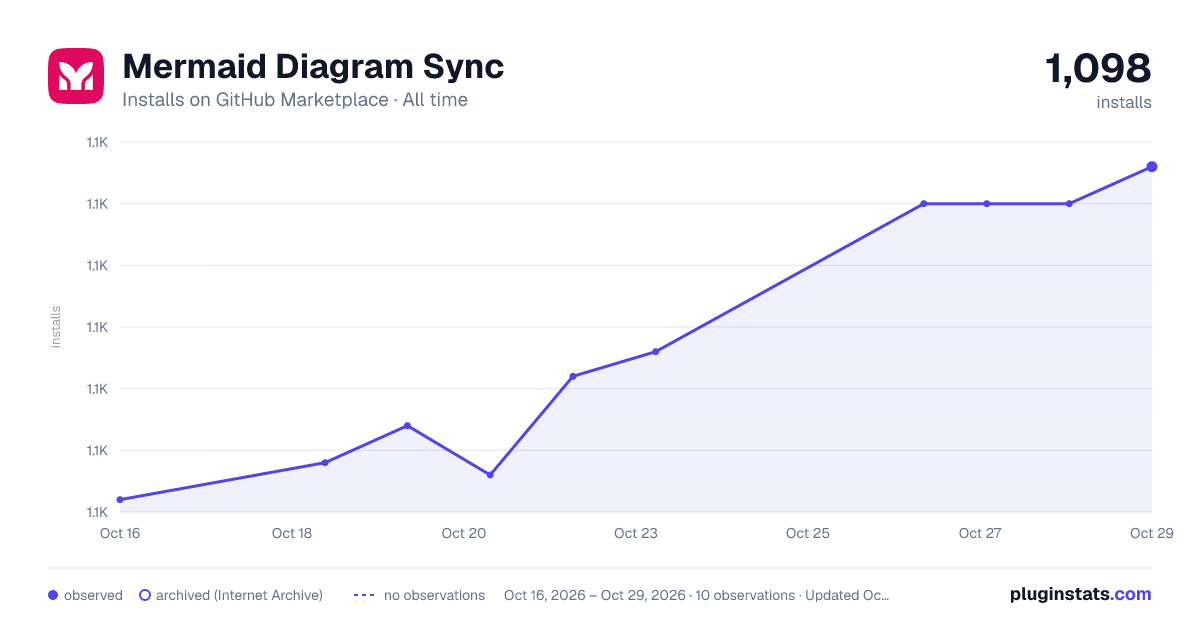Click the Oct 27 axis label
This screenshot has height=630, width=1200.
980,533
